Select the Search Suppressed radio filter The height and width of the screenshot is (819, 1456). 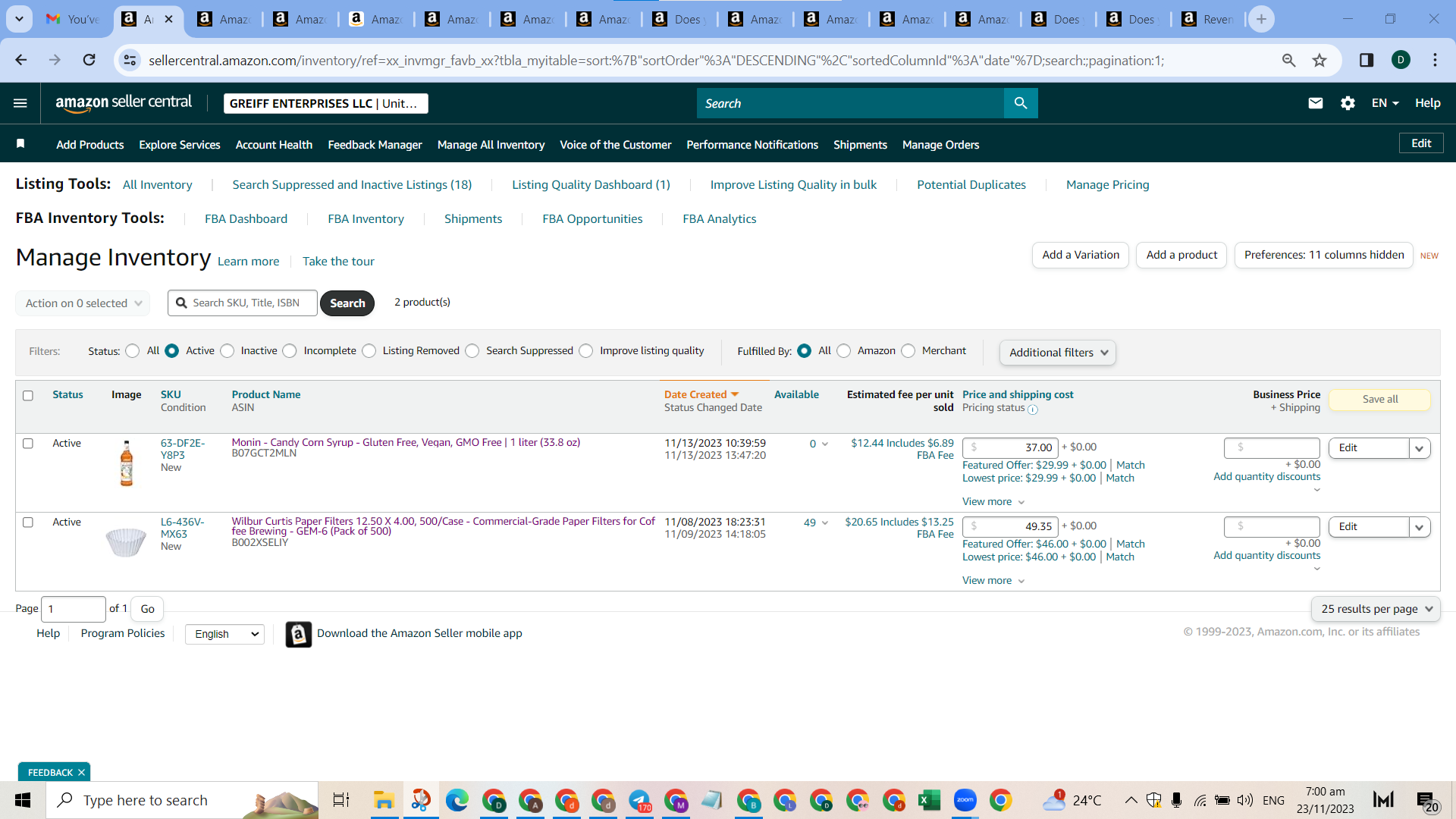[472, 351]
